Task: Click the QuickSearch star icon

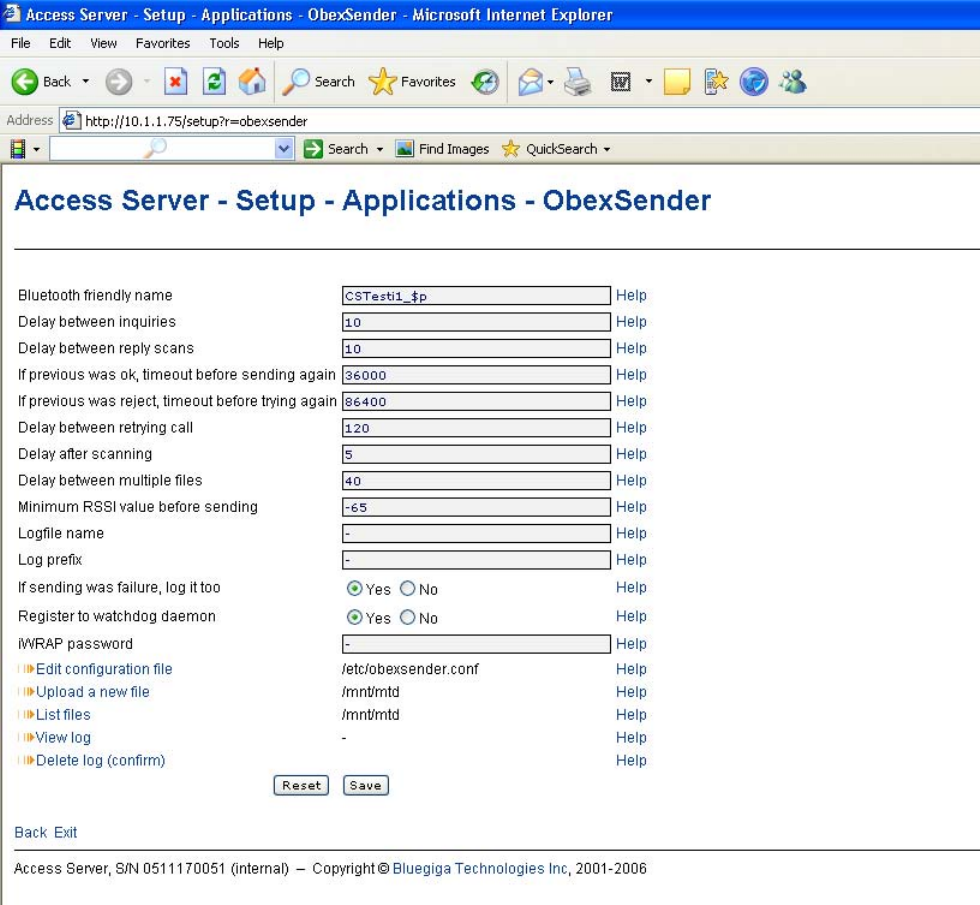Action: (x=511, y=149)
